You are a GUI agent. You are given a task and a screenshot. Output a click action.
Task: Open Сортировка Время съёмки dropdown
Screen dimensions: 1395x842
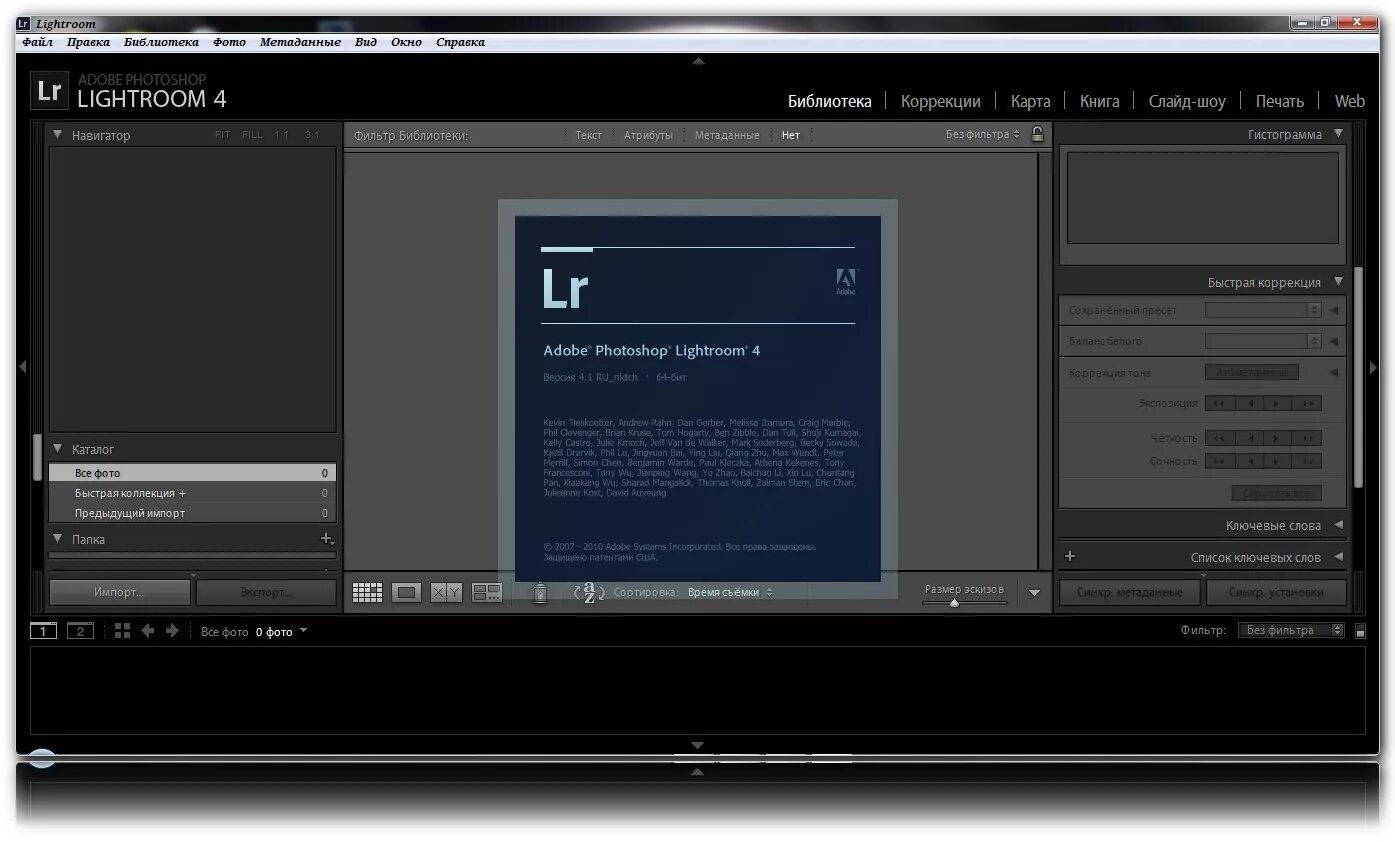730,592
